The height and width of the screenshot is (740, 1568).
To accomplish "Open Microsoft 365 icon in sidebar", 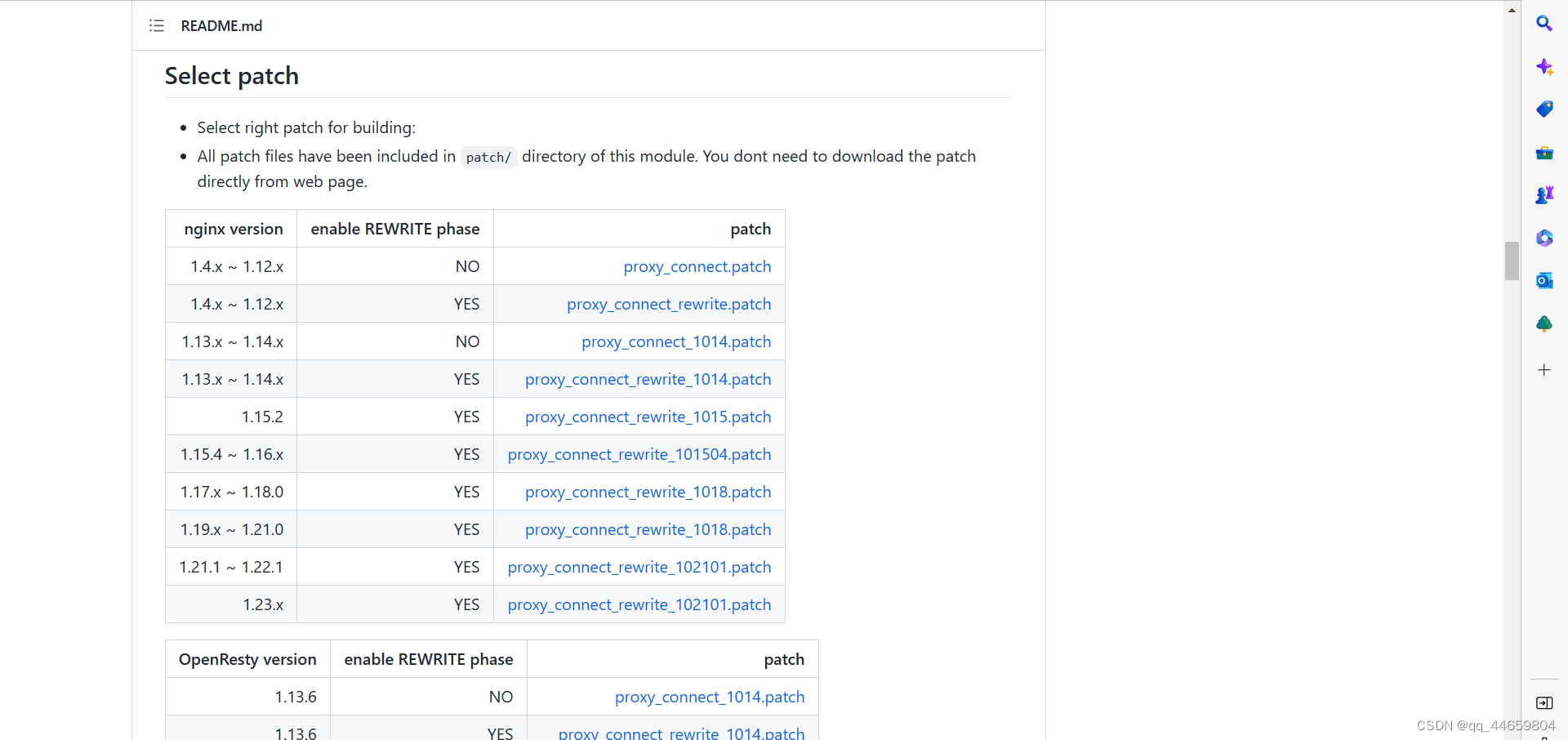I will [1543, 238].
